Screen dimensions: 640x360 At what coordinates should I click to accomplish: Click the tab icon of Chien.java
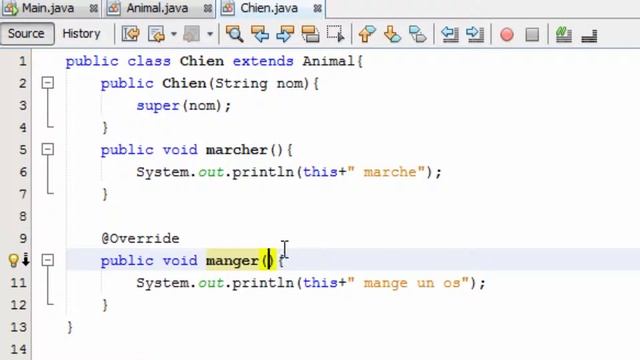[228, 9]
